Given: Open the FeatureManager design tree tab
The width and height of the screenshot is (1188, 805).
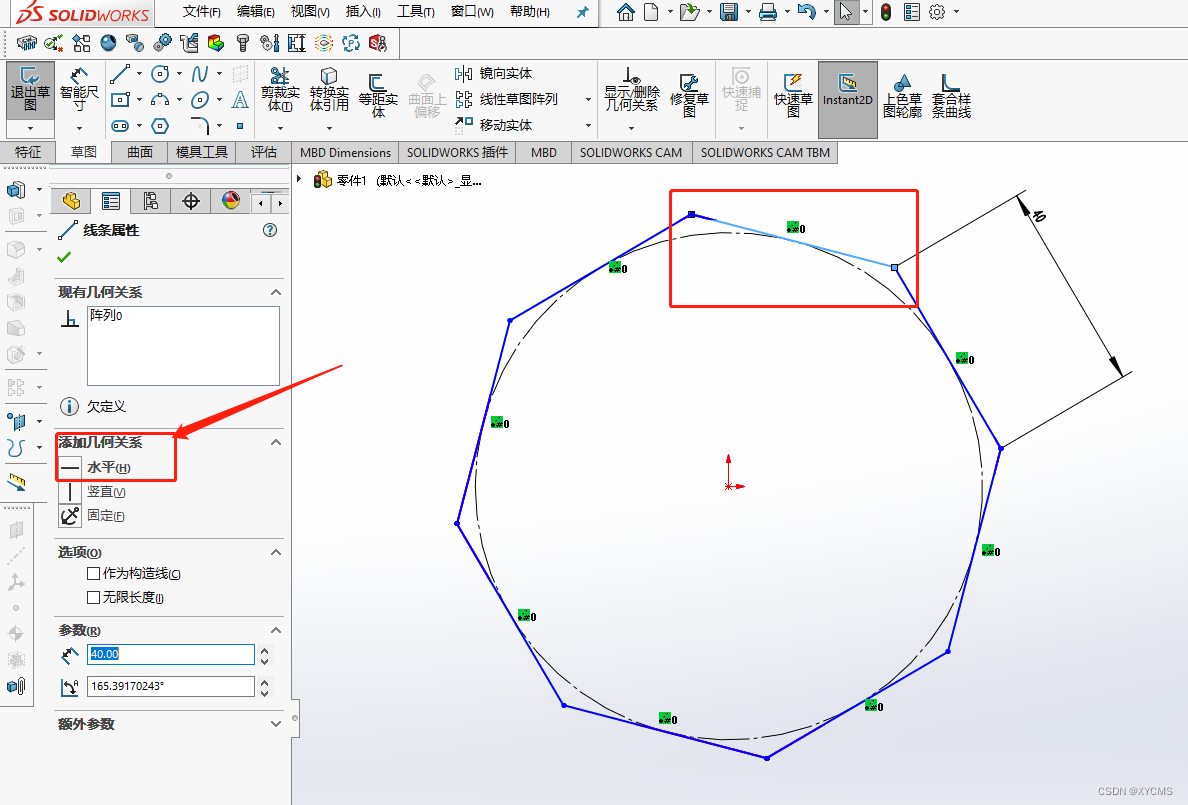Looking at the screenshot, I should pos(71,201).
